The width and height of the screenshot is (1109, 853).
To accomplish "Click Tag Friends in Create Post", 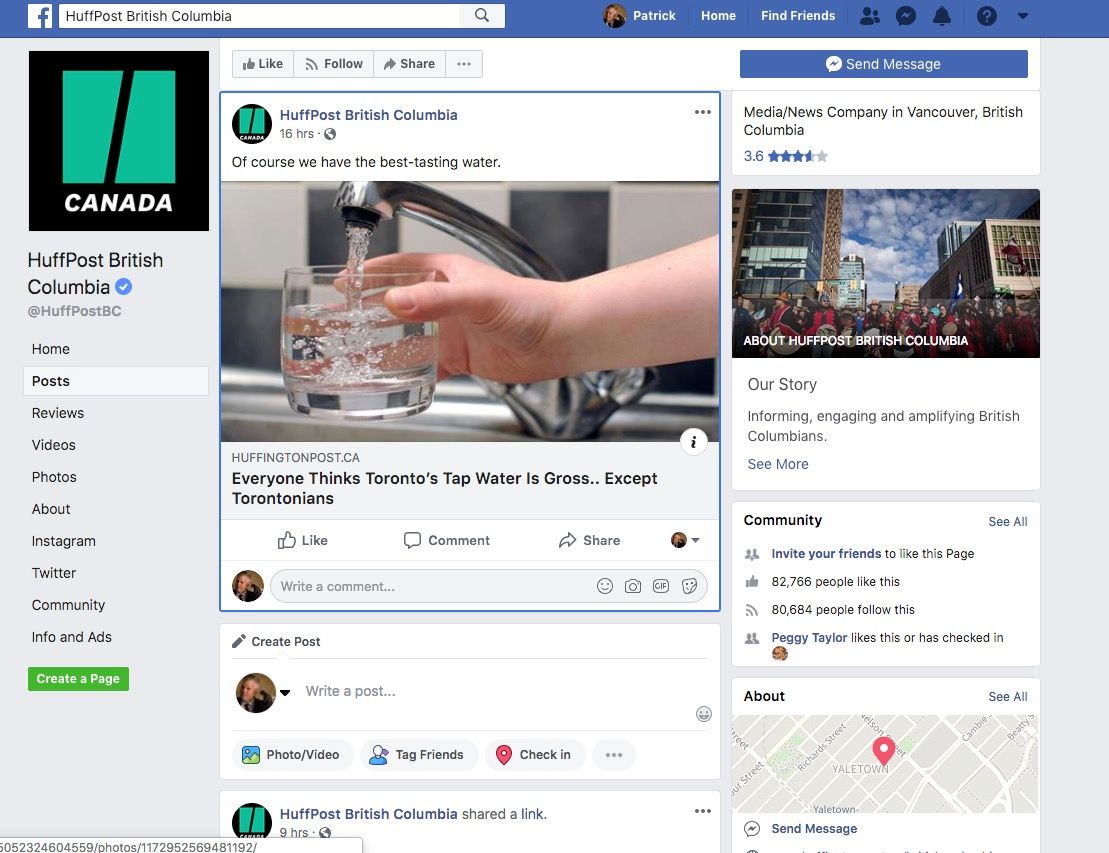I will [419, 755].
